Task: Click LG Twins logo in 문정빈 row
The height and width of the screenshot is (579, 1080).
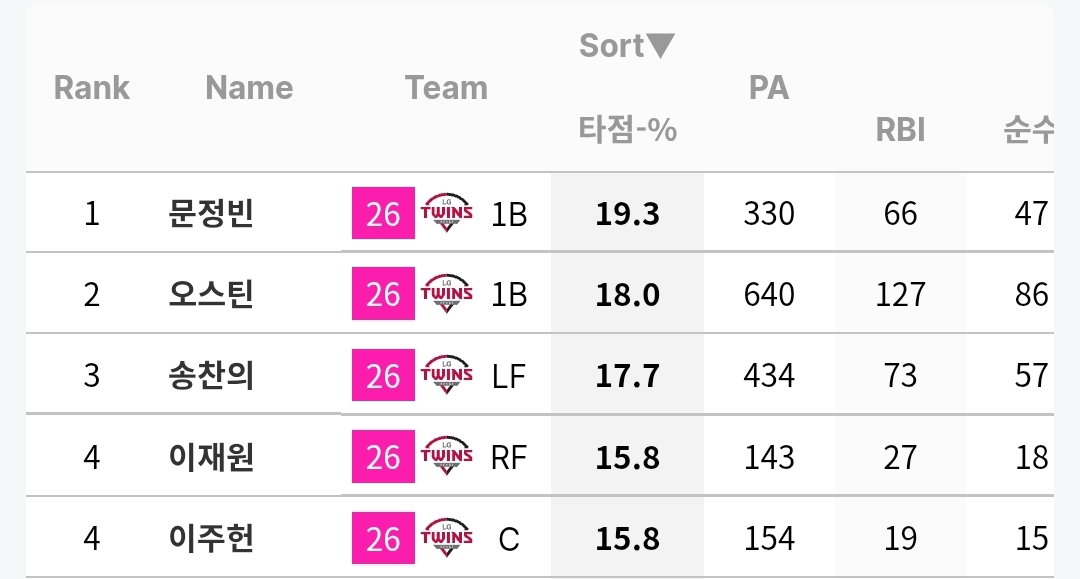Action: [x=446, y=213]
